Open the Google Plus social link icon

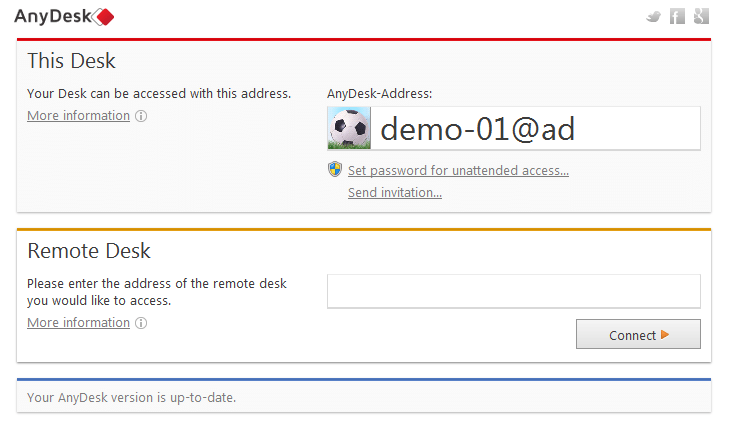[701, 16]
